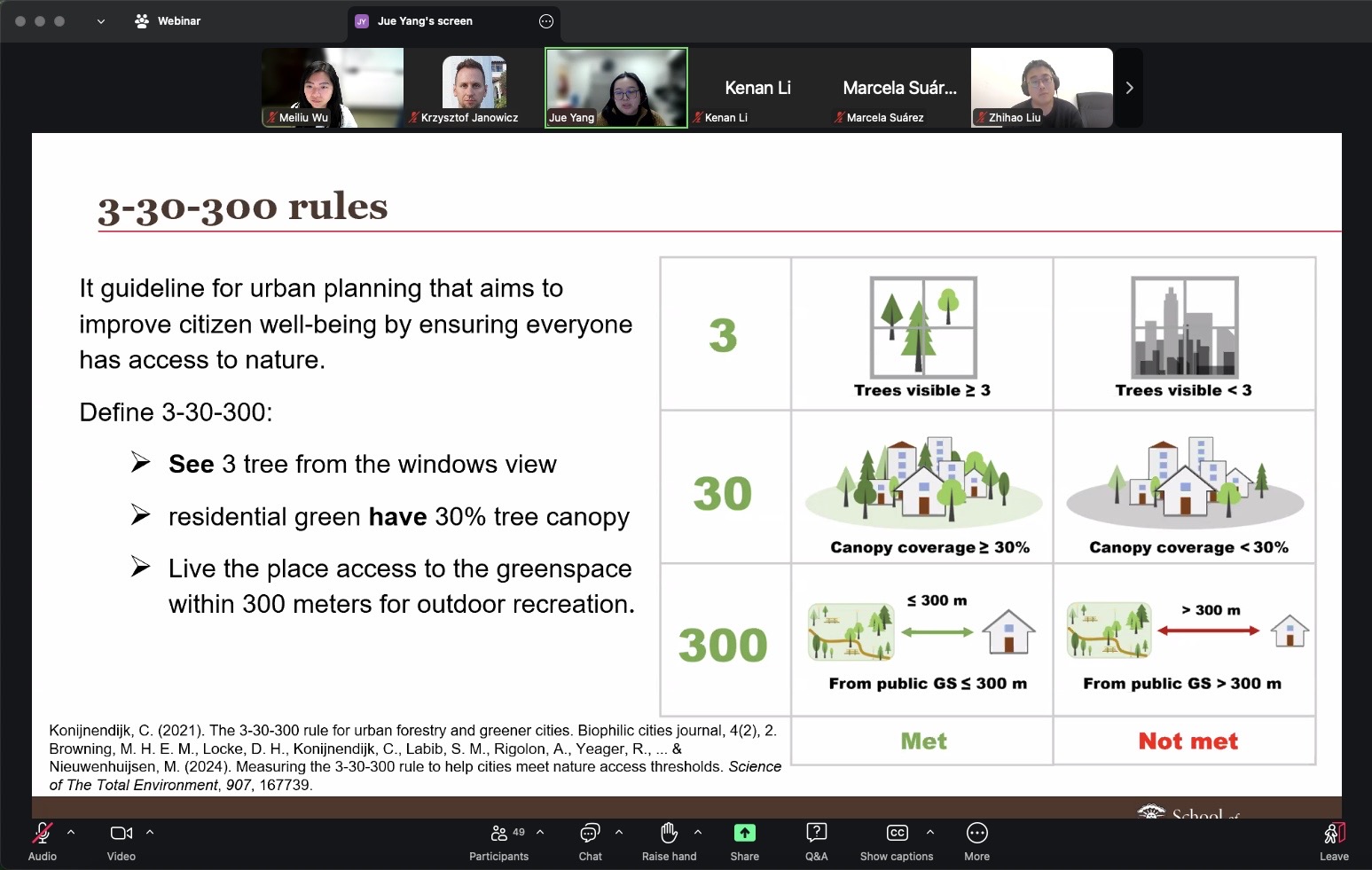The width and height of the screenshot is (1372, 870).
Task: Open the Q&A panel
Action: 816,834
